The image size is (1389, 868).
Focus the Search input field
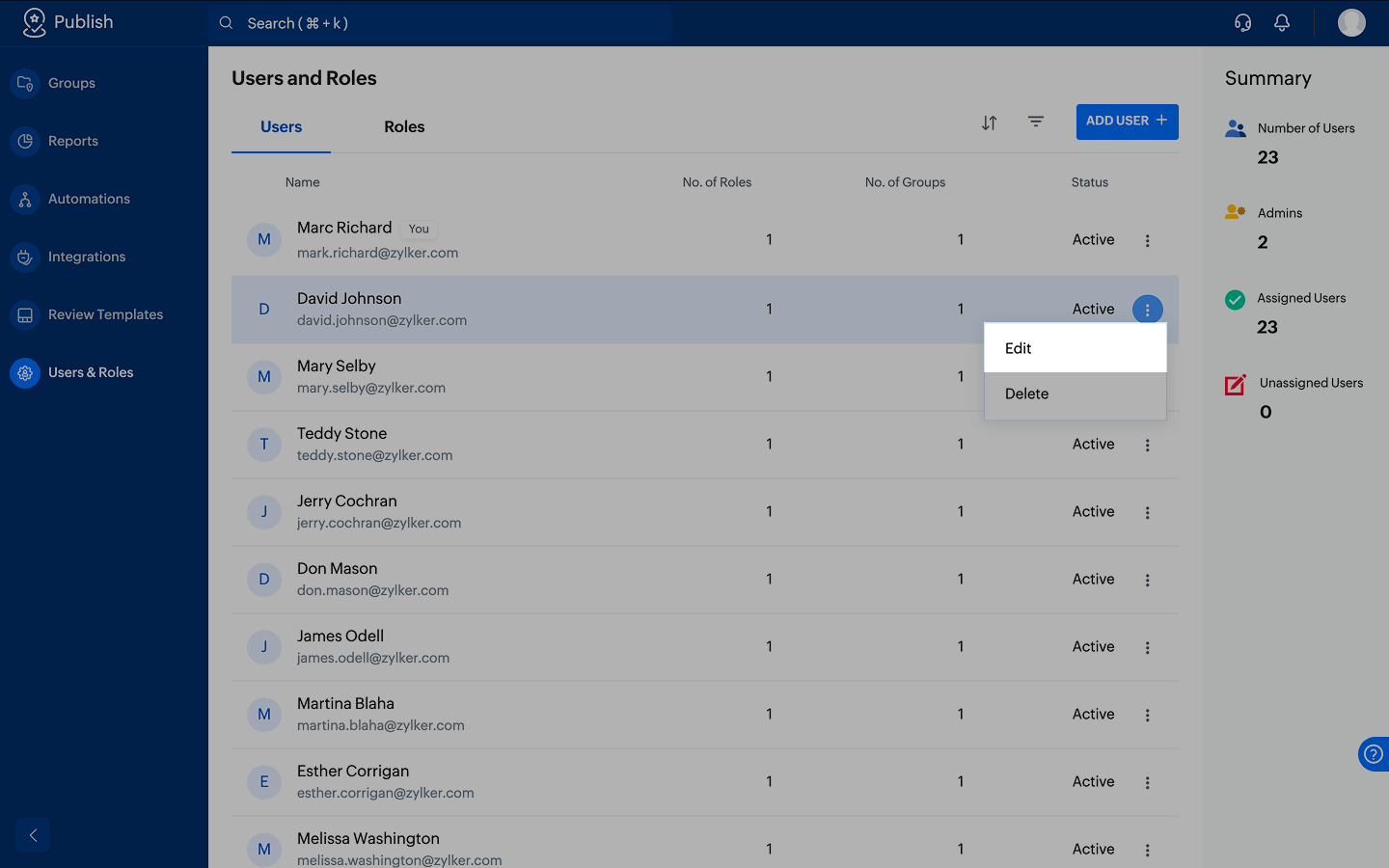440,23
